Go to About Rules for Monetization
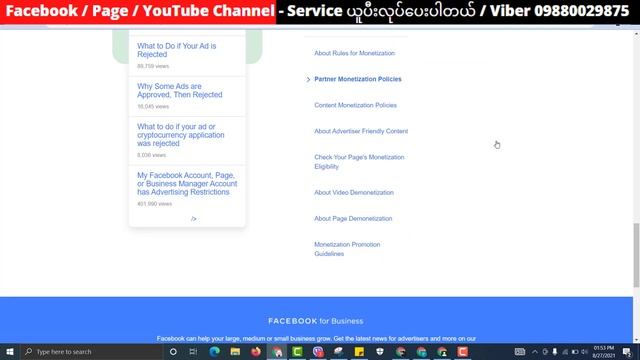Image resolution: width=640 pixels, height=360 pixels. (354, 53)
